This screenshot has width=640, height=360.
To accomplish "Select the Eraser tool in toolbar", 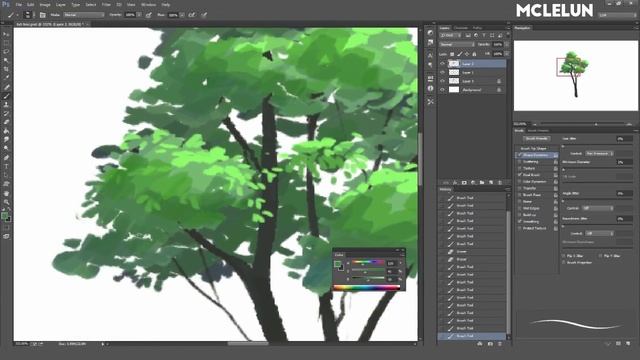I will point(6,122).
